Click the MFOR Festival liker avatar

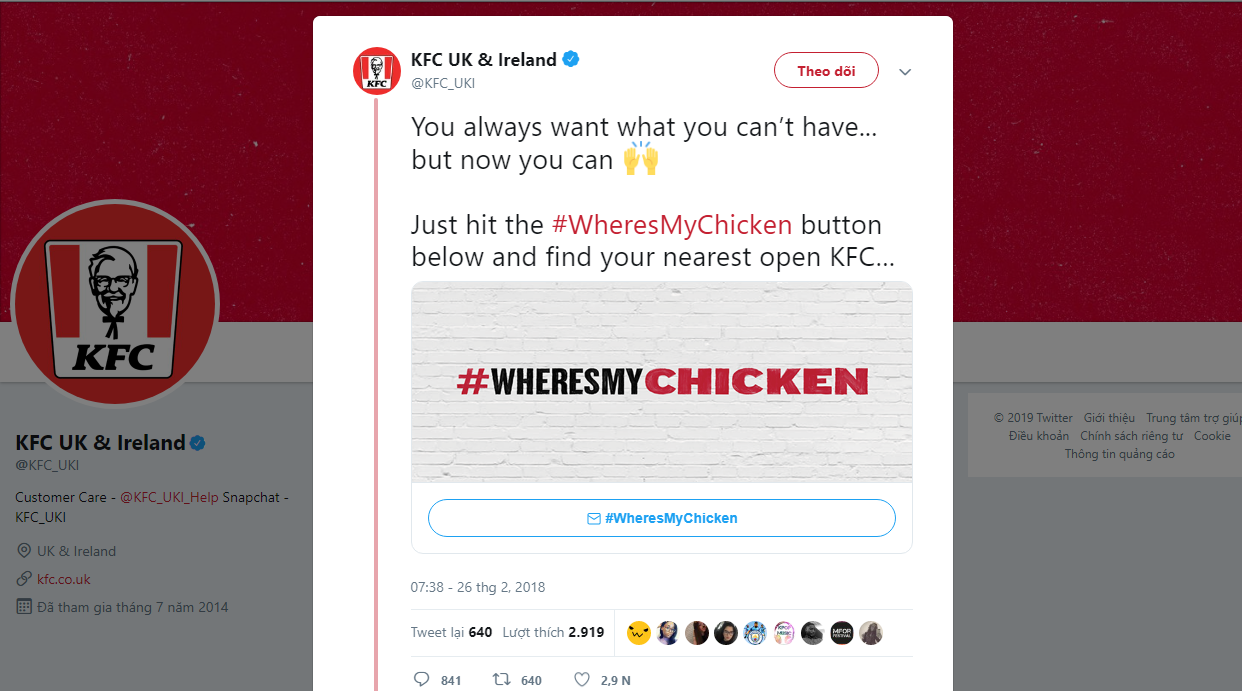coord(842,633)
